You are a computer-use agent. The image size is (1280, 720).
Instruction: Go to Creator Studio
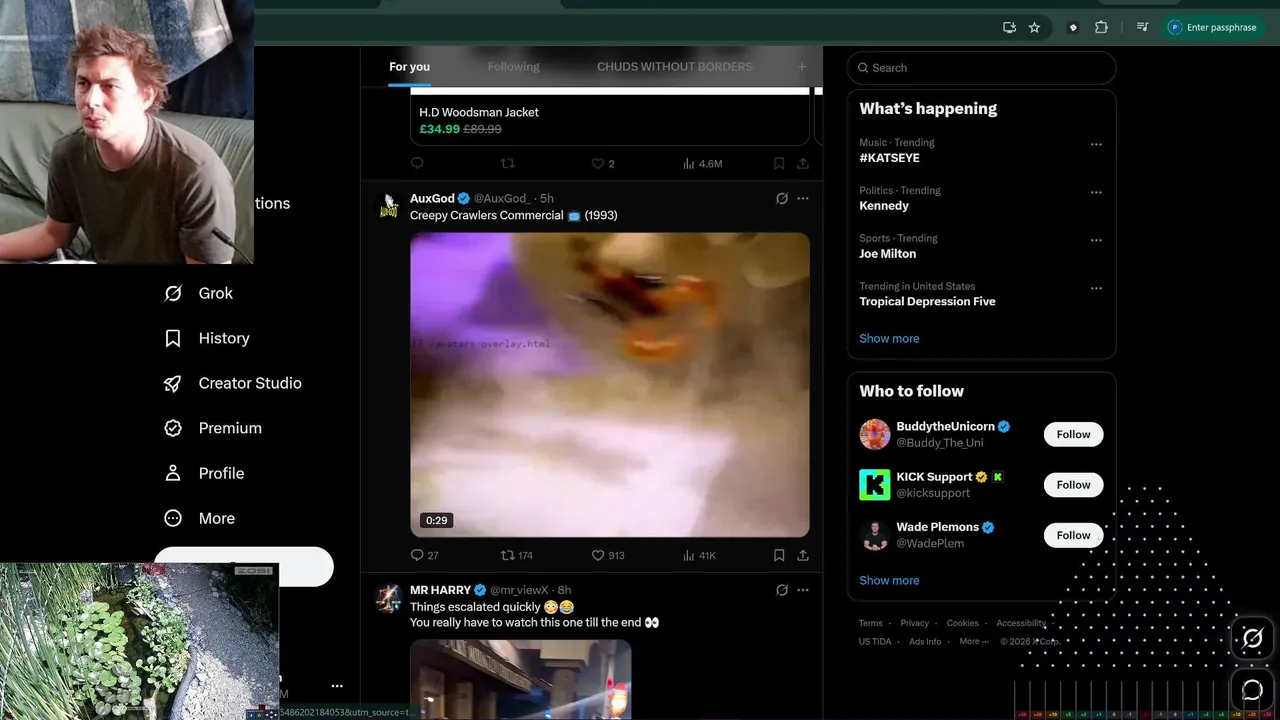[x=233, y=383]
